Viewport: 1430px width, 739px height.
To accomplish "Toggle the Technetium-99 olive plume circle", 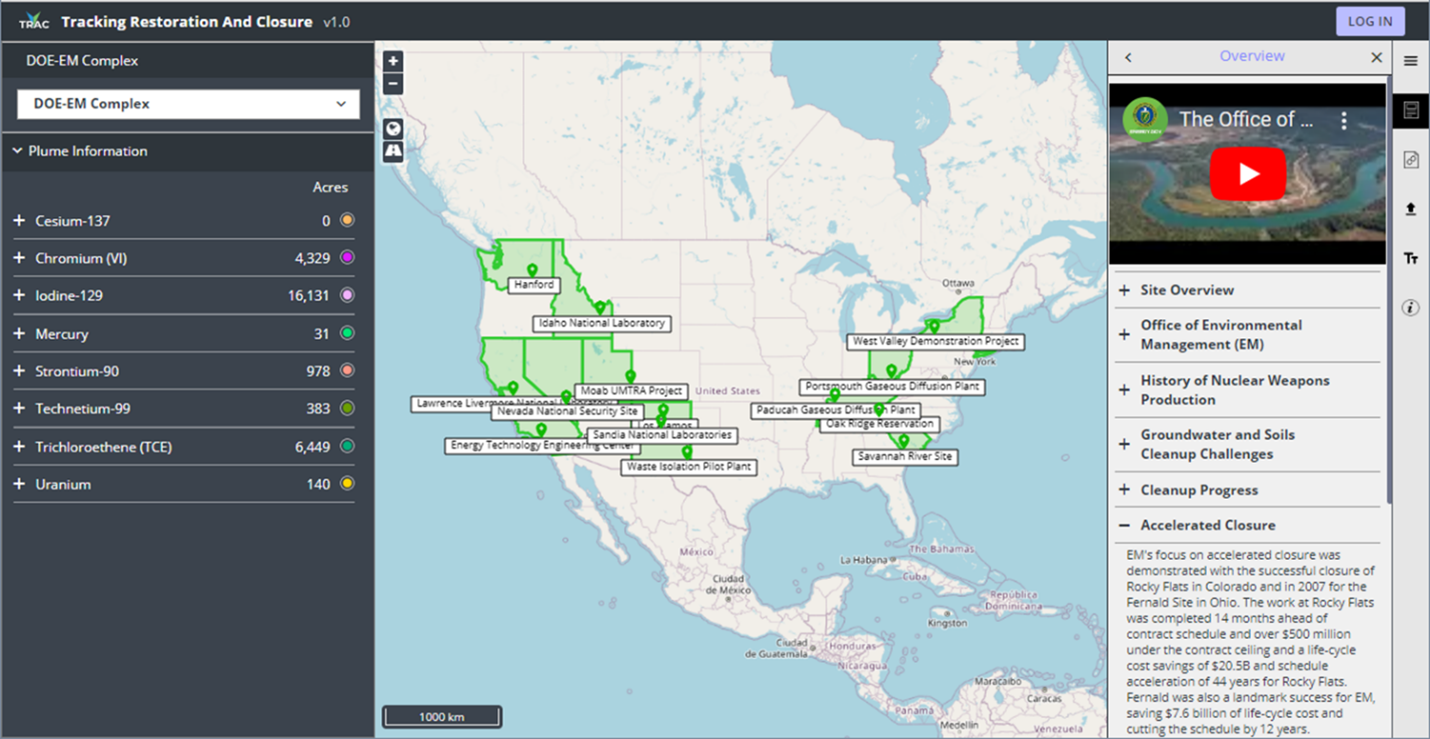I will tap(347, 408).
